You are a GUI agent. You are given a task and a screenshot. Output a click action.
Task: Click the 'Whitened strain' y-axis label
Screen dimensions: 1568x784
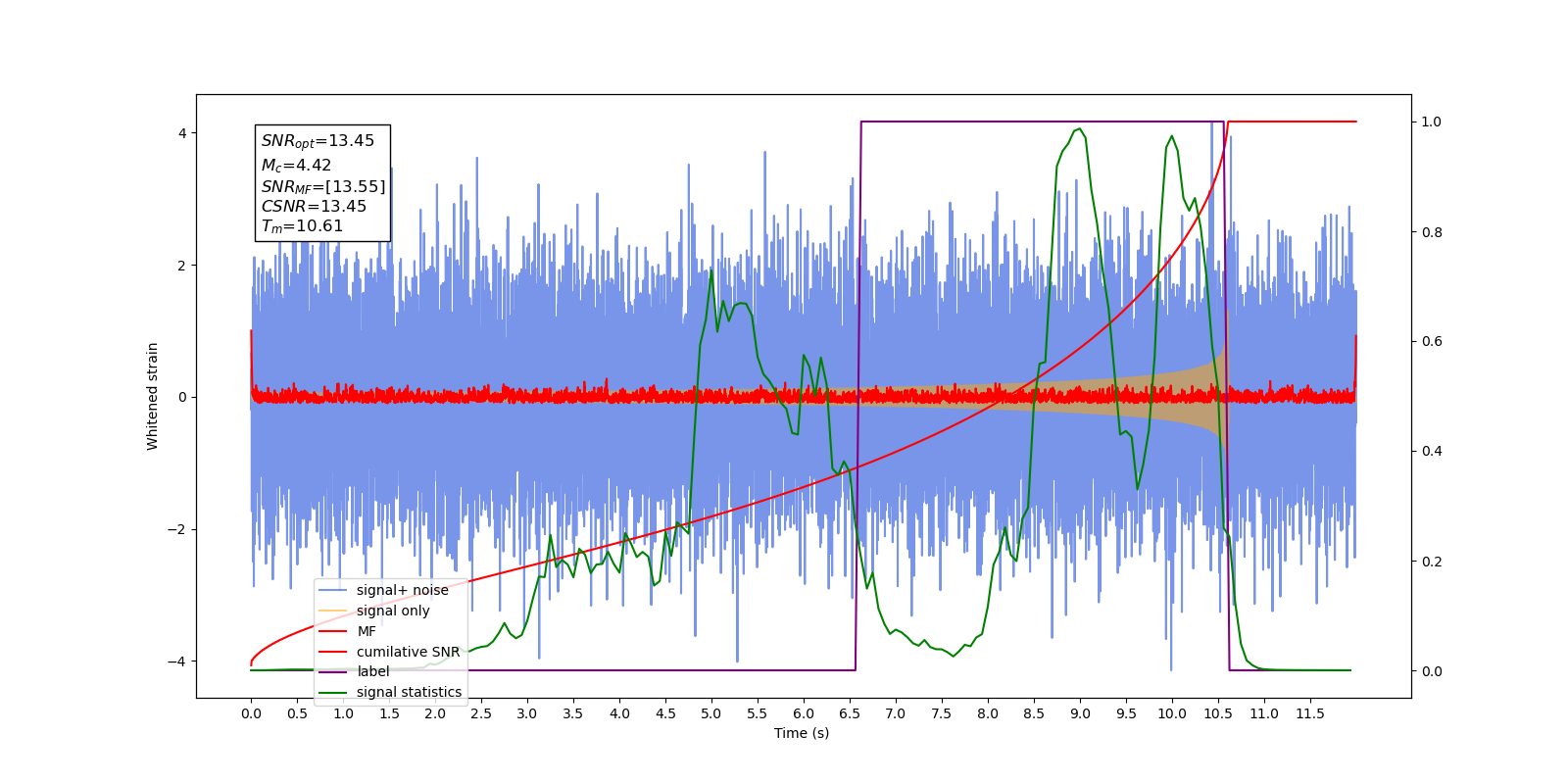152,396
